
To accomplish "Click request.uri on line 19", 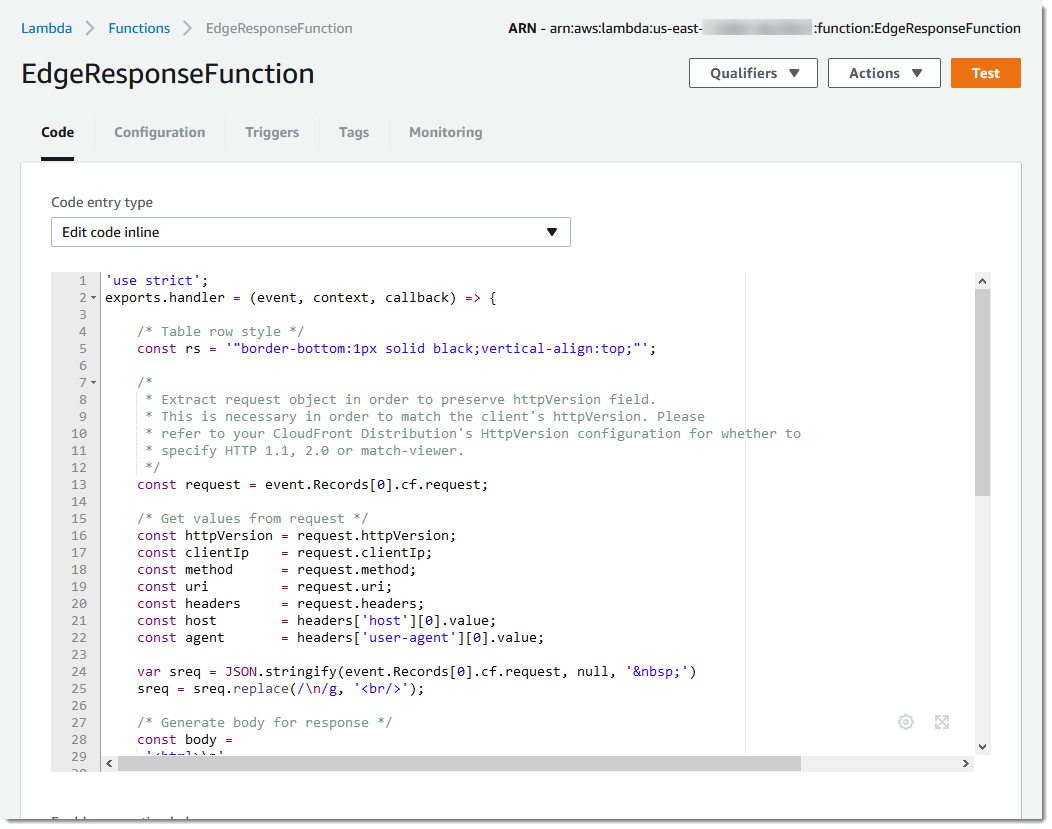I will pyautogui.click(x=340, y=586).
